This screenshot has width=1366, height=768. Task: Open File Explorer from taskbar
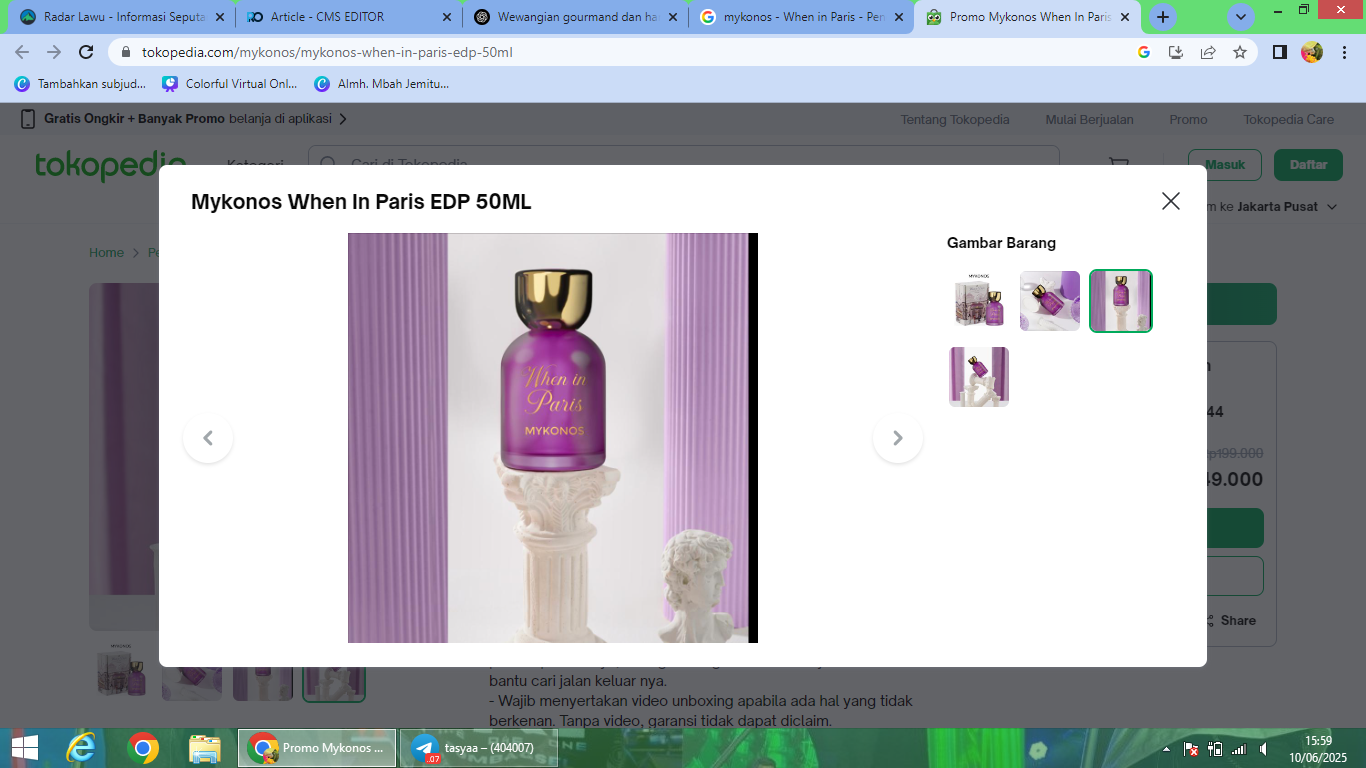pos(205,748)
